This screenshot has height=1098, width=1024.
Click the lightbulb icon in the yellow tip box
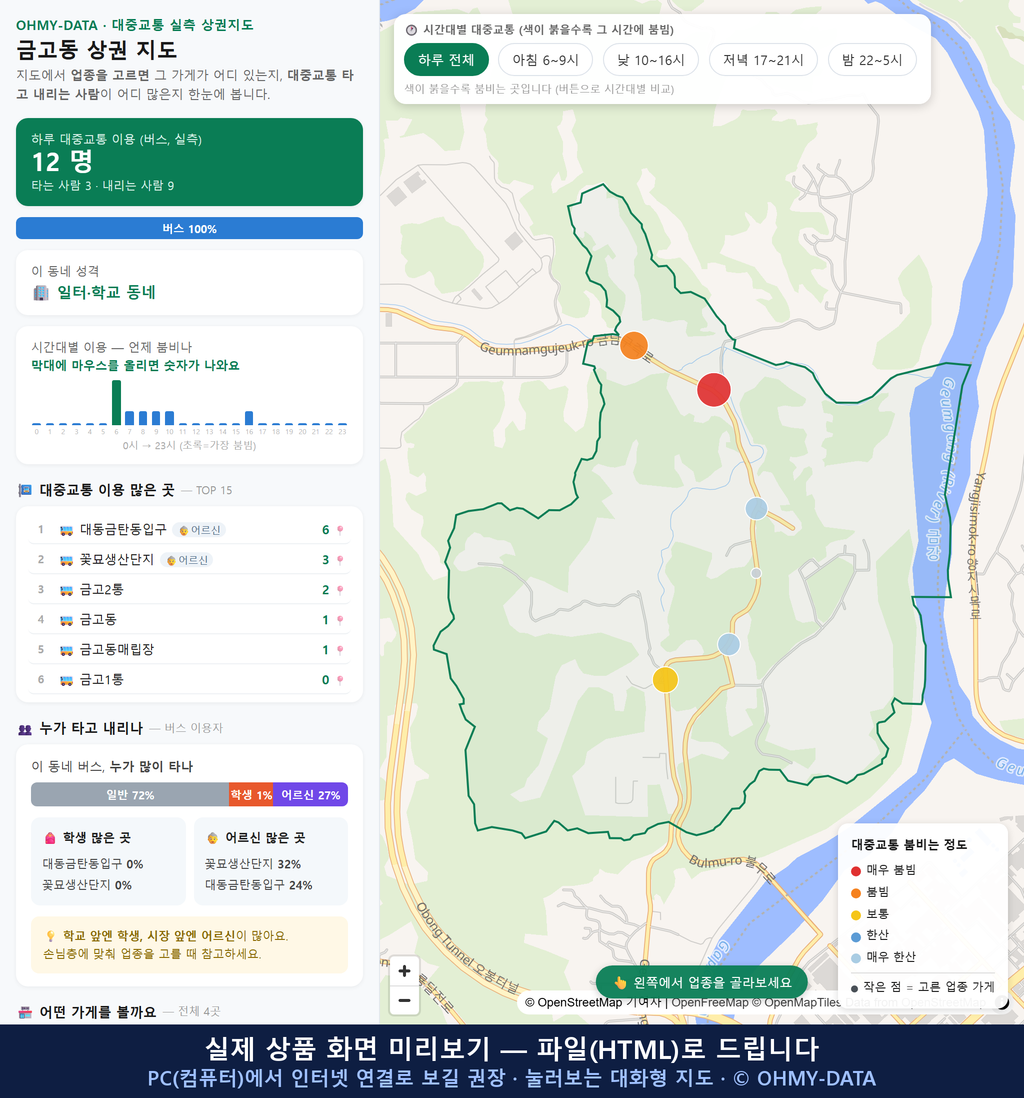pyautogui.click(x=50, y=936)
